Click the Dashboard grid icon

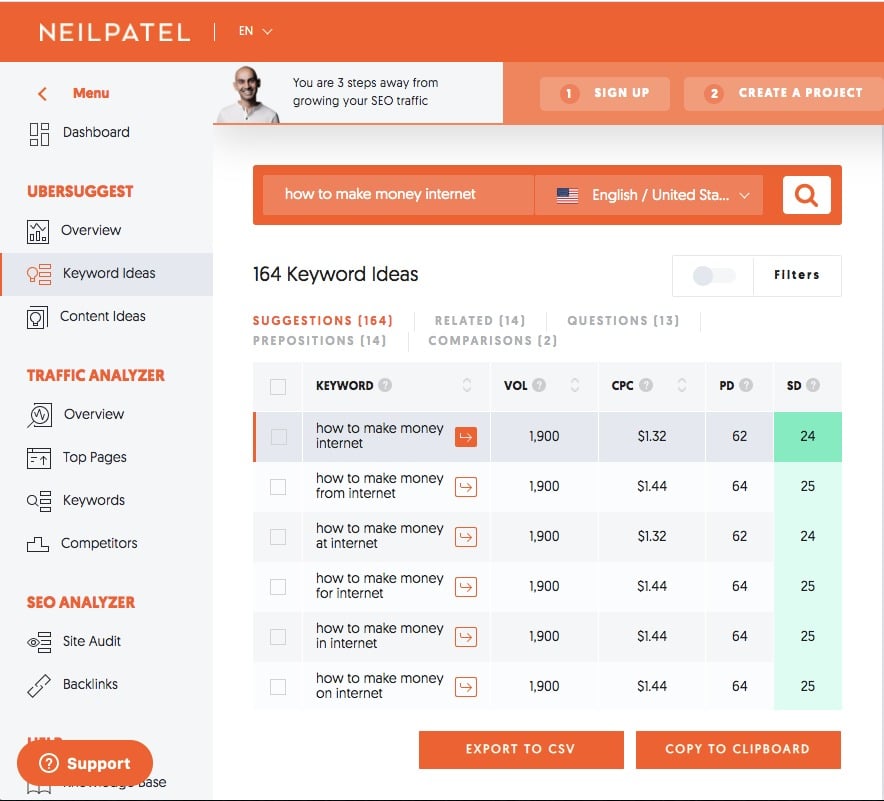tap(39, 134)
